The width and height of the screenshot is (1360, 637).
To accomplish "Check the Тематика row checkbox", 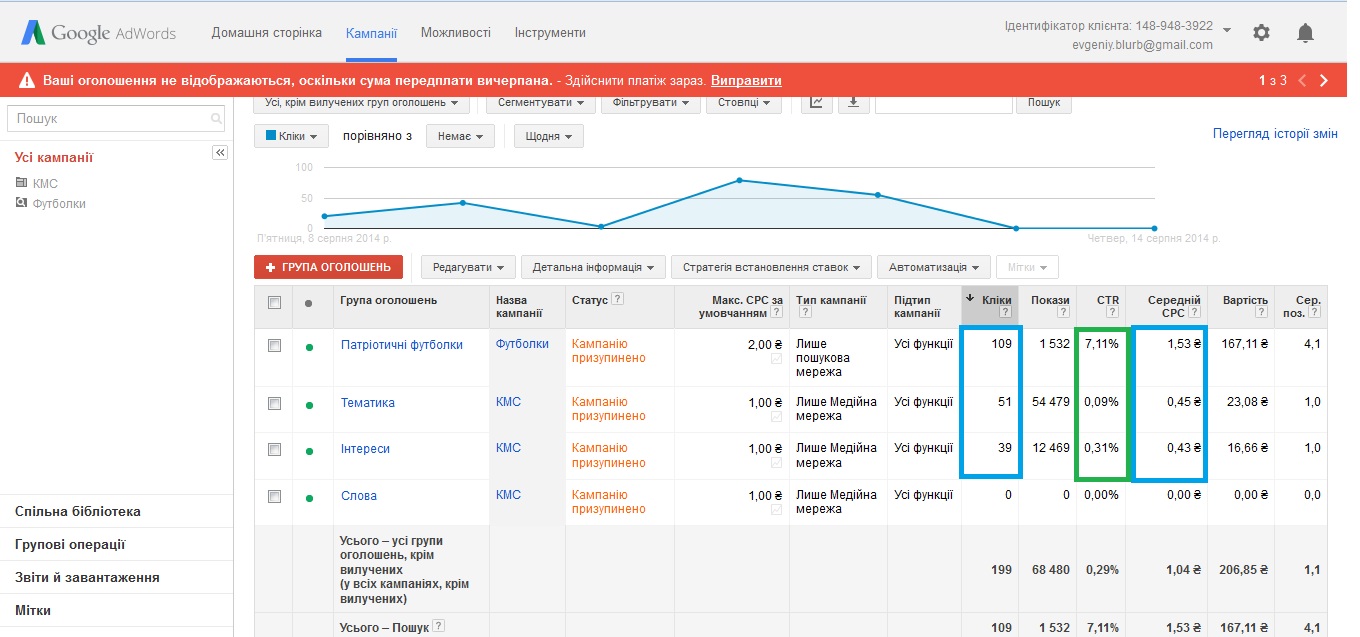I will tap(274, 403).
